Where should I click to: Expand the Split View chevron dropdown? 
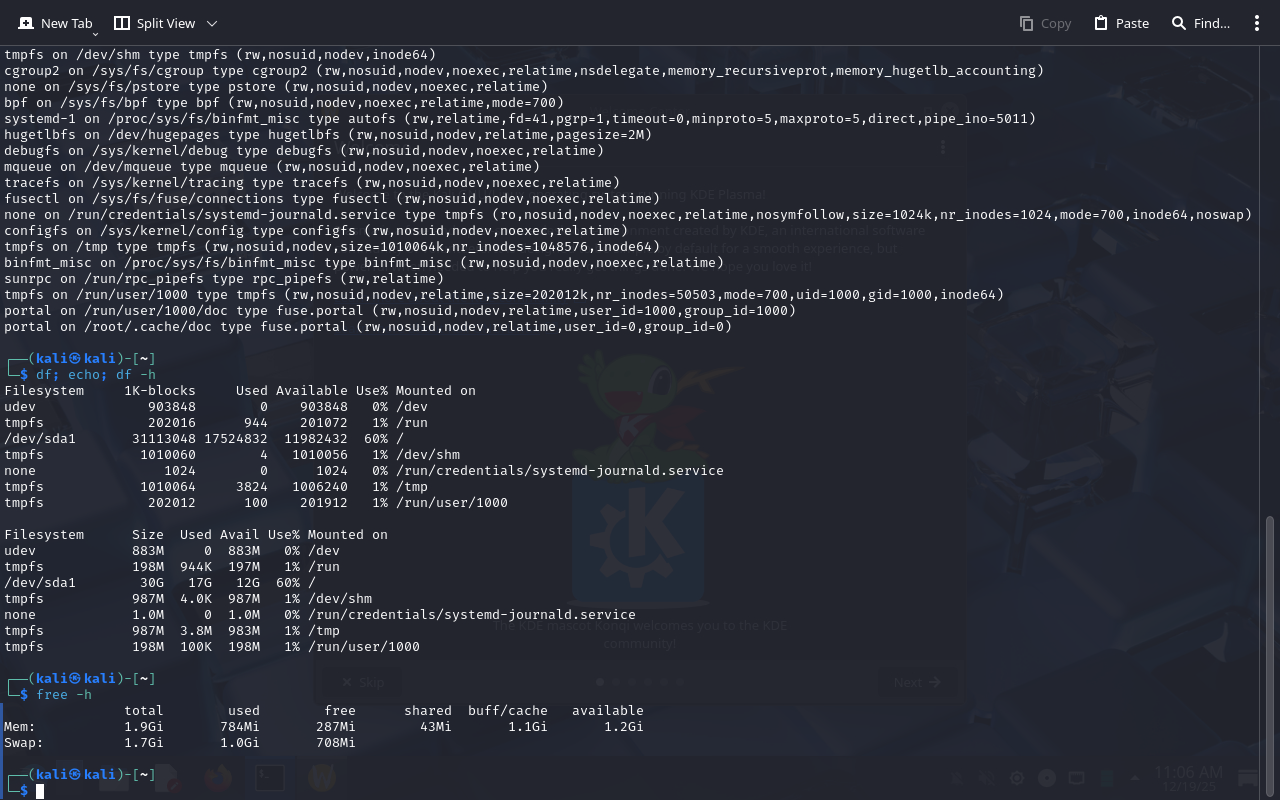(211, 23)
